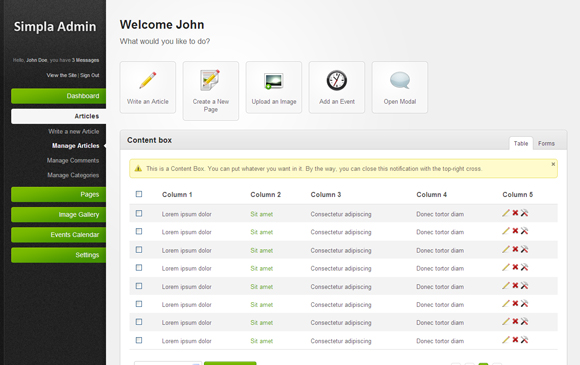Click the hammer settings icon in fifth table row
580x365 pixels.
(x=524, y=286)
